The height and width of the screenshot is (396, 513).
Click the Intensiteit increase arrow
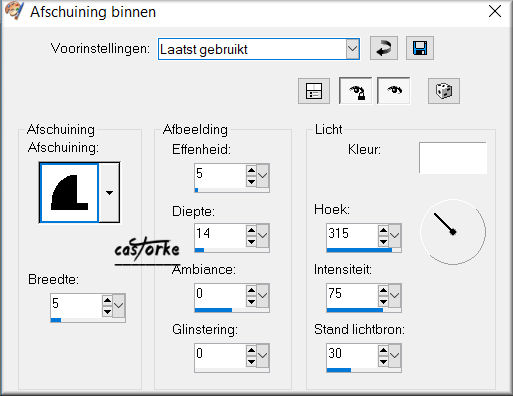383,290
